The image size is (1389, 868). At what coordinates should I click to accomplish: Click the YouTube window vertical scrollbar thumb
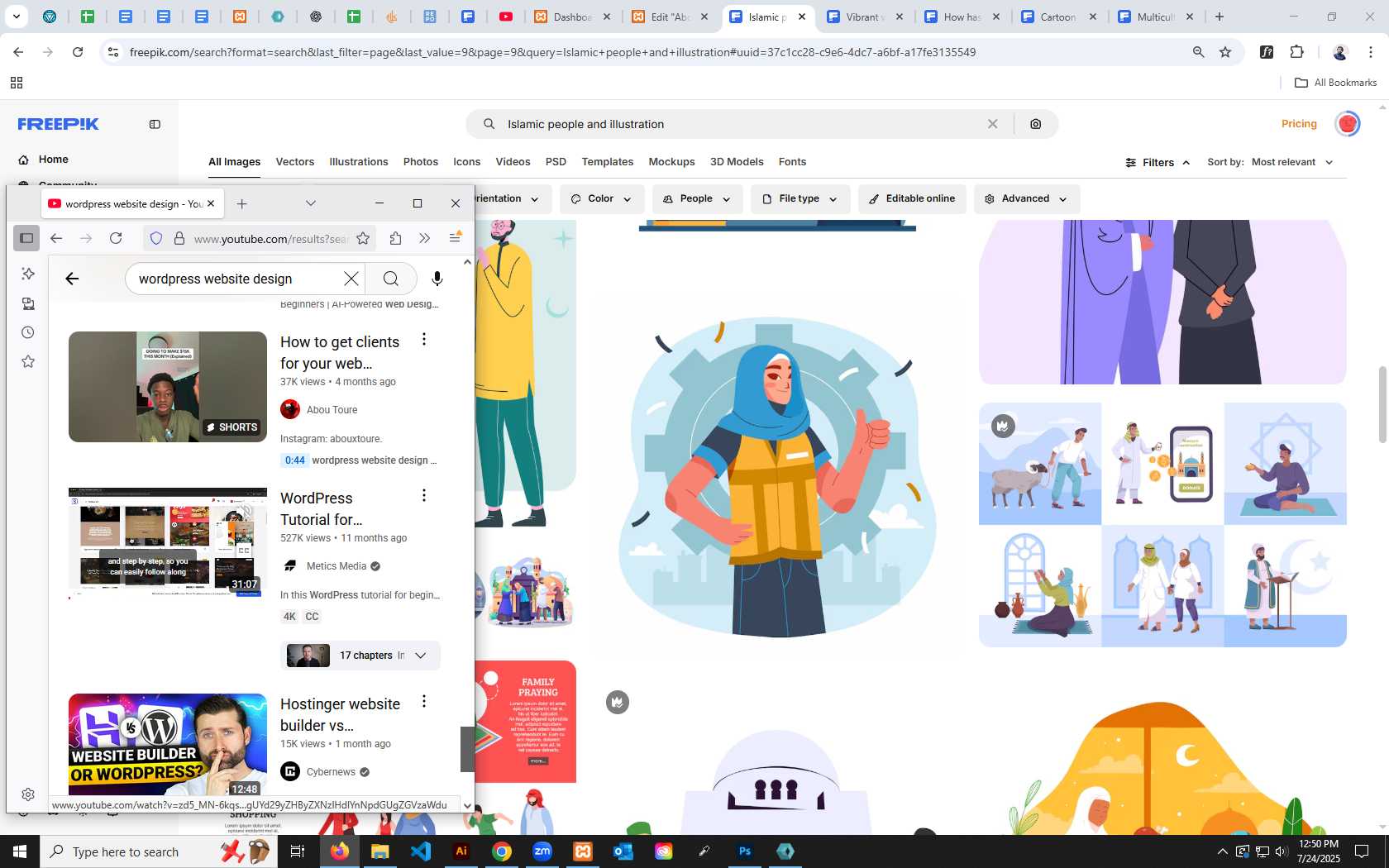coord(467,748)
